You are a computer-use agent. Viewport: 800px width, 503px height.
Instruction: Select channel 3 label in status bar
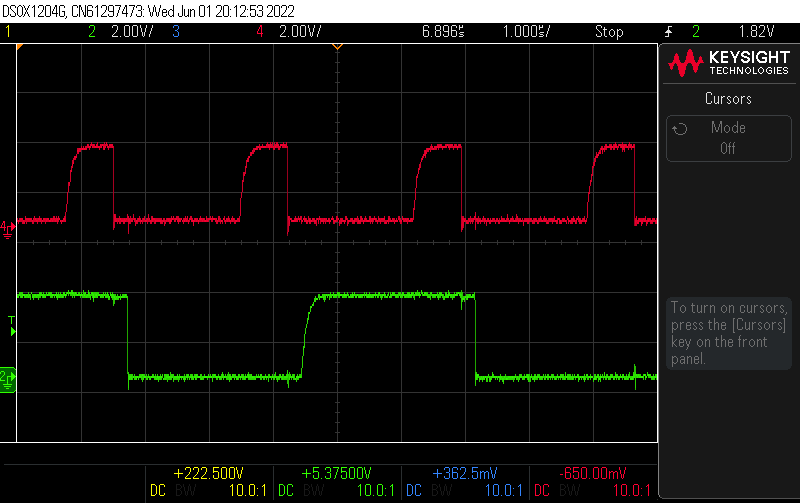tap(176, 32)
